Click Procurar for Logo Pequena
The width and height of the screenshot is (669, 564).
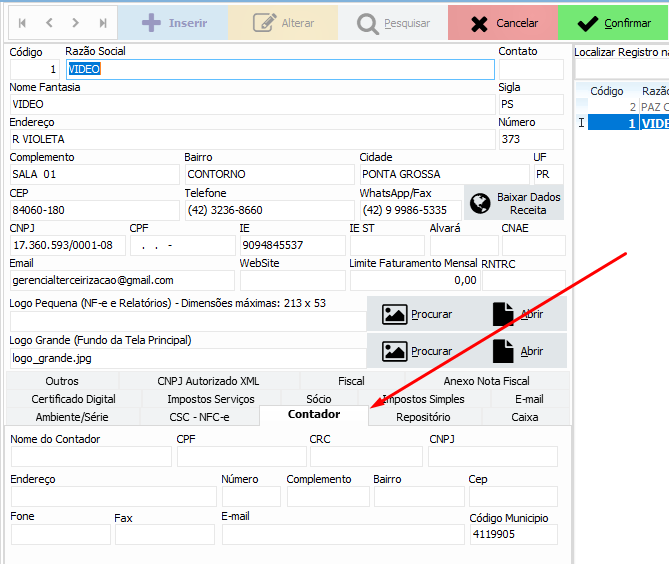click(x=416, y=314)
